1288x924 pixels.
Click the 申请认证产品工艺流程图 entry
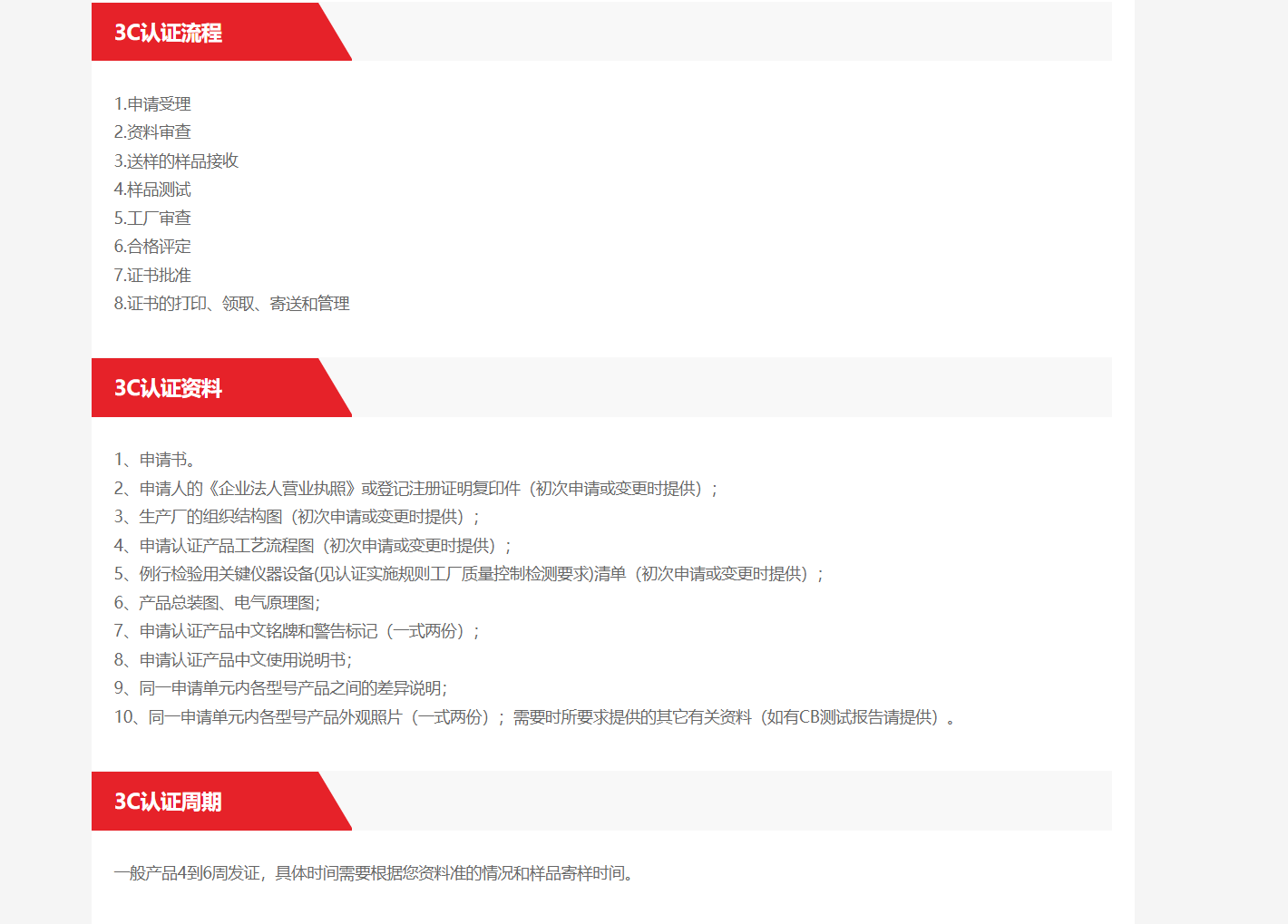tap(236, 545)
